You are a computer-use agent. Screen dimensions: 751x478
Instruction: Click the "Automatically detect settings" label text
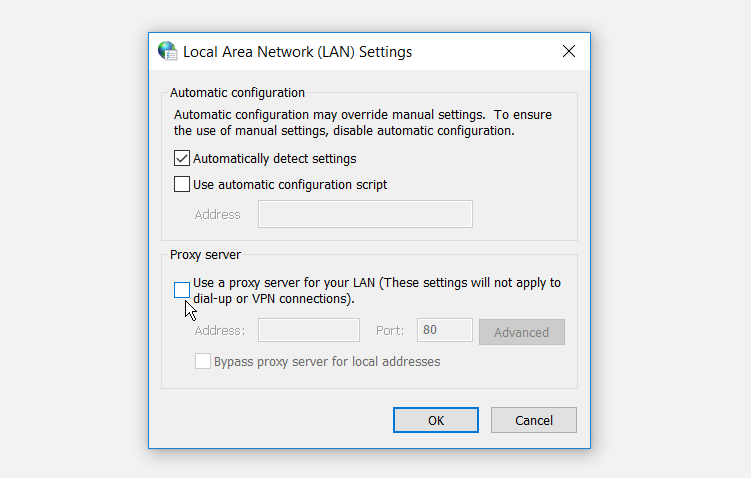tap(274, 158)
